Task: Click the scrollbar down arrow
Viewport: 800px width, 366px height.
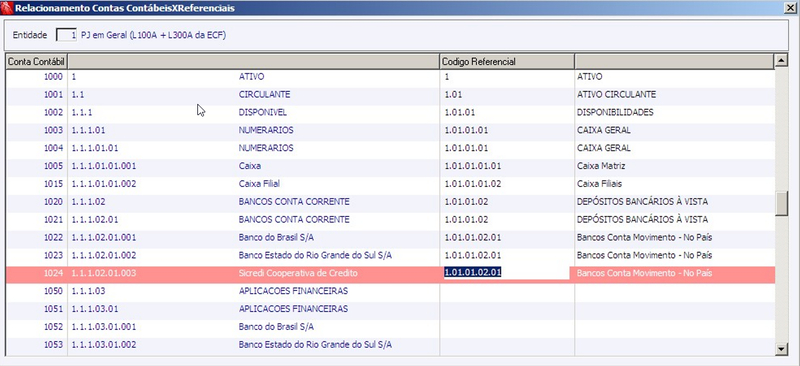Action: tap(781, 349)
